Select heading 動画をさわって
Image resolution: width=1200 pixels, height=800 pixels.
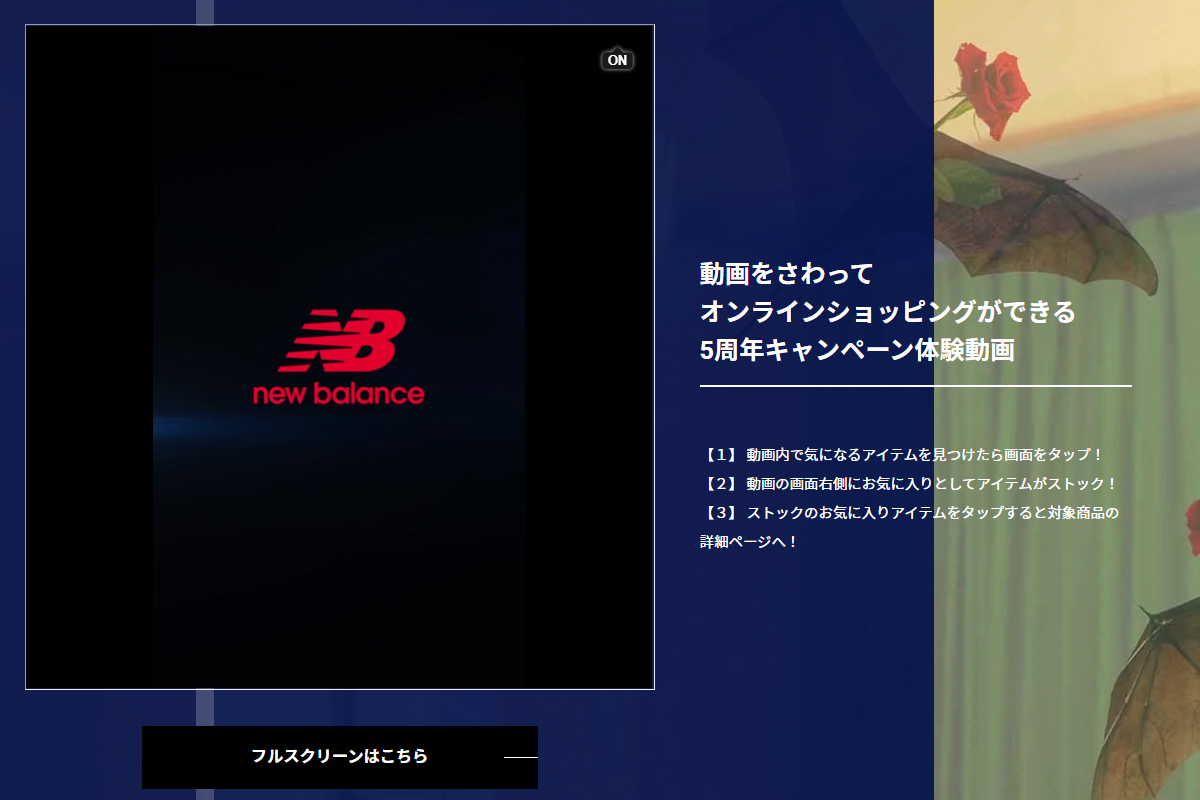click(787, 273)
